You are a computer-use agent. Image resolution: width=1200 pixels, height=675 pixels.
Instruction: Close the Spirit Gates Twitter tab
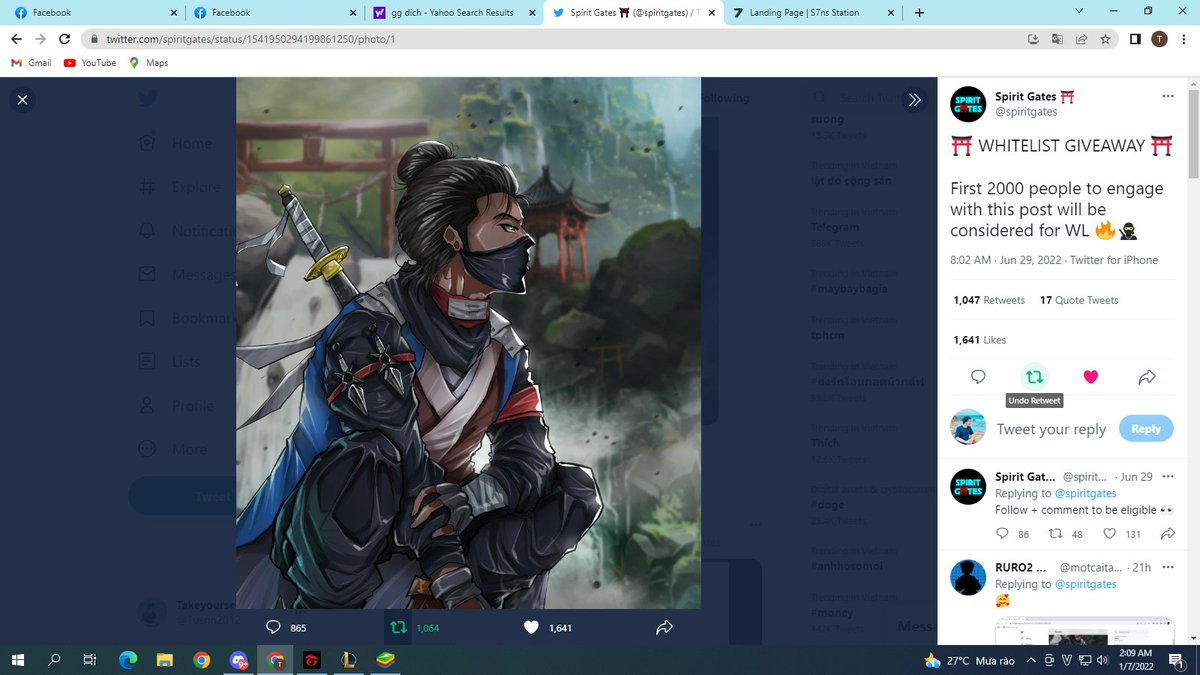711,13
